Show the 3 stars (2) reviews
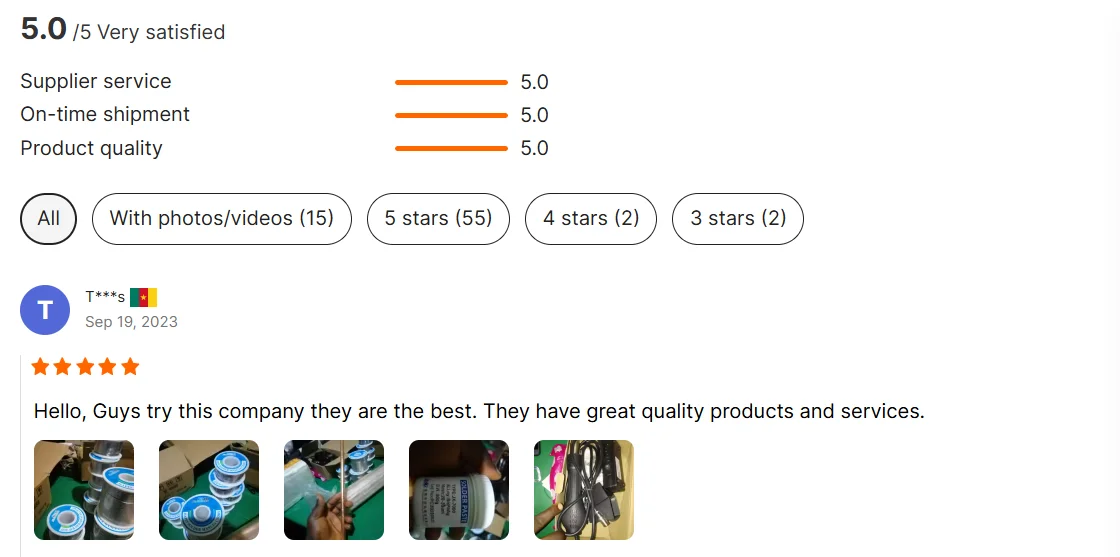Viewport: 1120px width, 557px height. [738, 219]
